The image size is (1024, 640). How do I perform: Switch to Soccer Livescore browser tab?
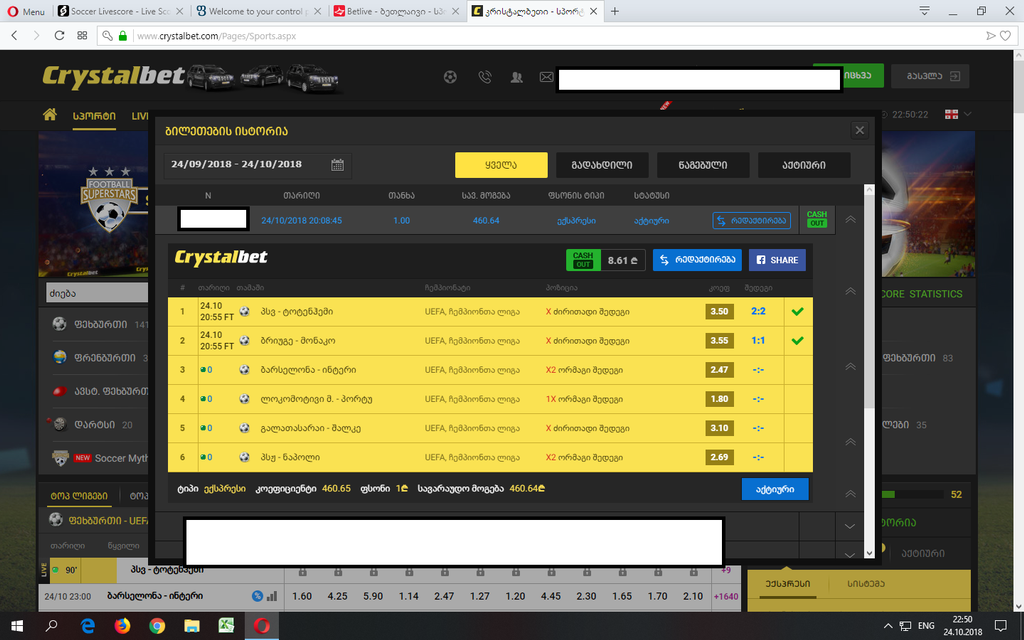click(x=121, y=11)
